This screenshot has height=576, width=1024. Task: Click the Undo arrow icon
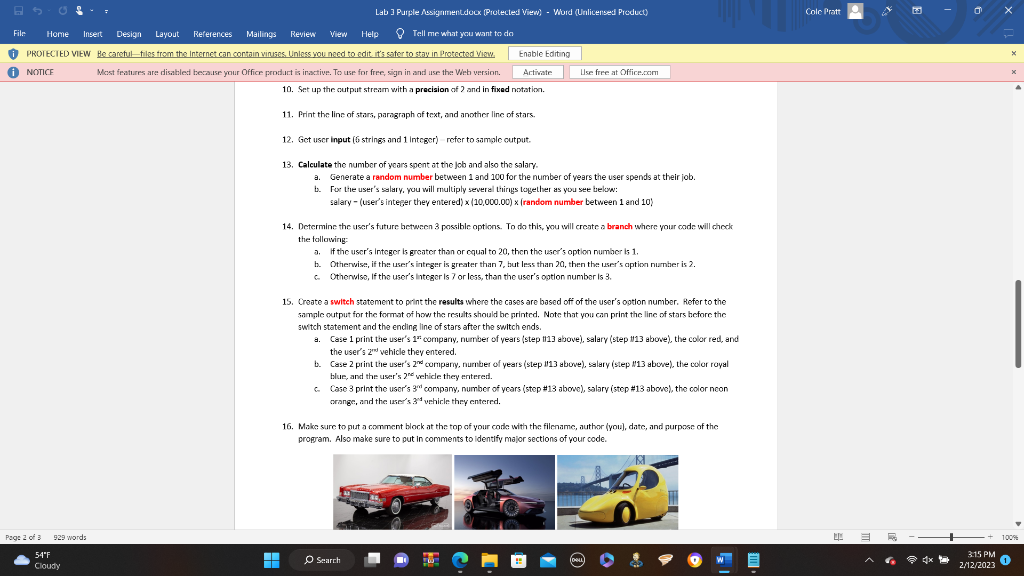point(37,11)
